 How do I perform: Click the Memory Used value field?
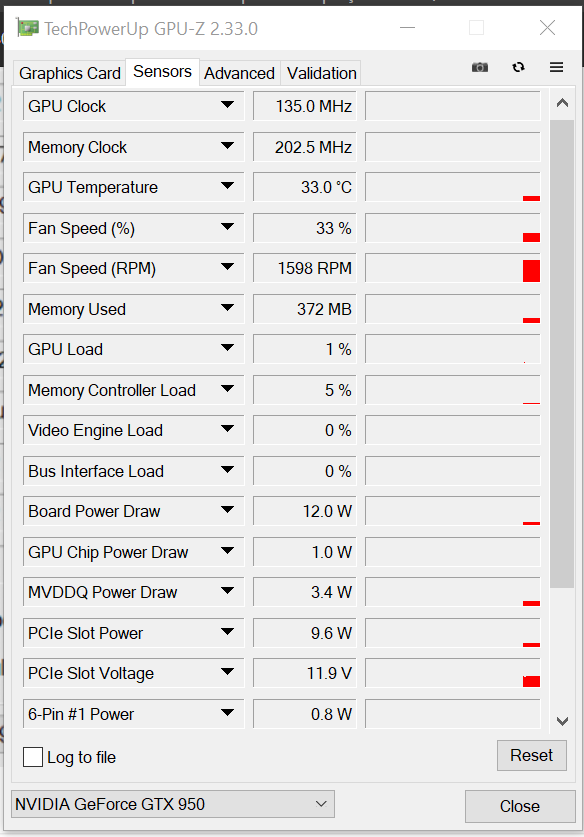click(305, 309)
